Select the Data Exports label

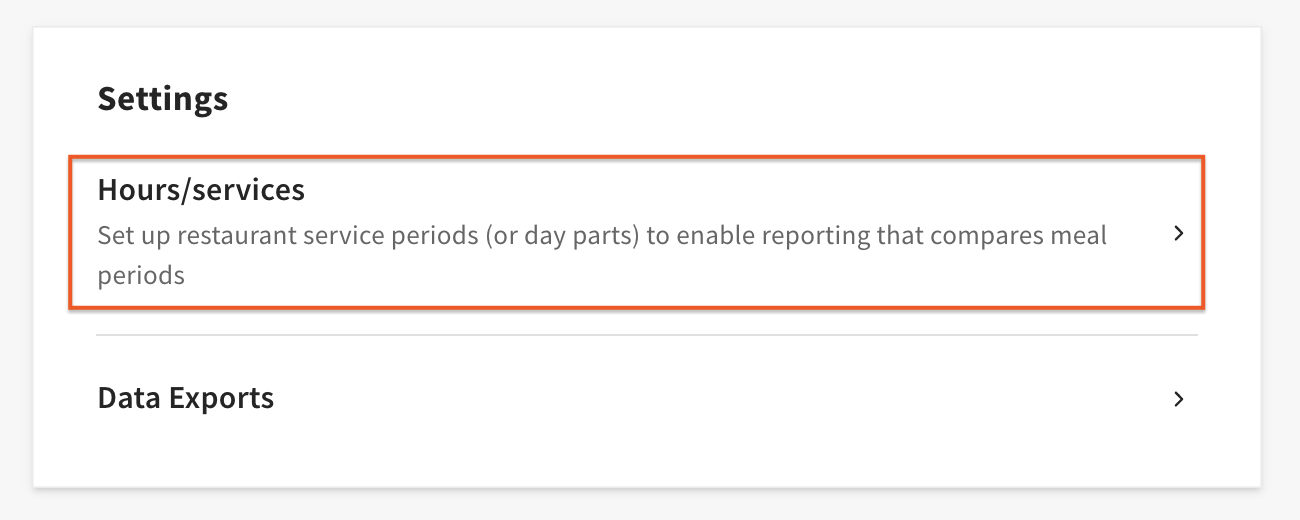pos(186,398)
